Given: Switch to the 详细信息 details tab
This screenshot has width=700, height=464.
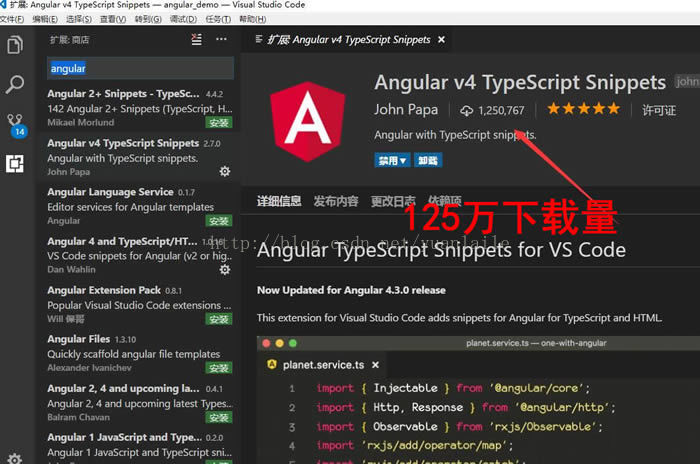Looking at the screenshot, I should [279, 201].
